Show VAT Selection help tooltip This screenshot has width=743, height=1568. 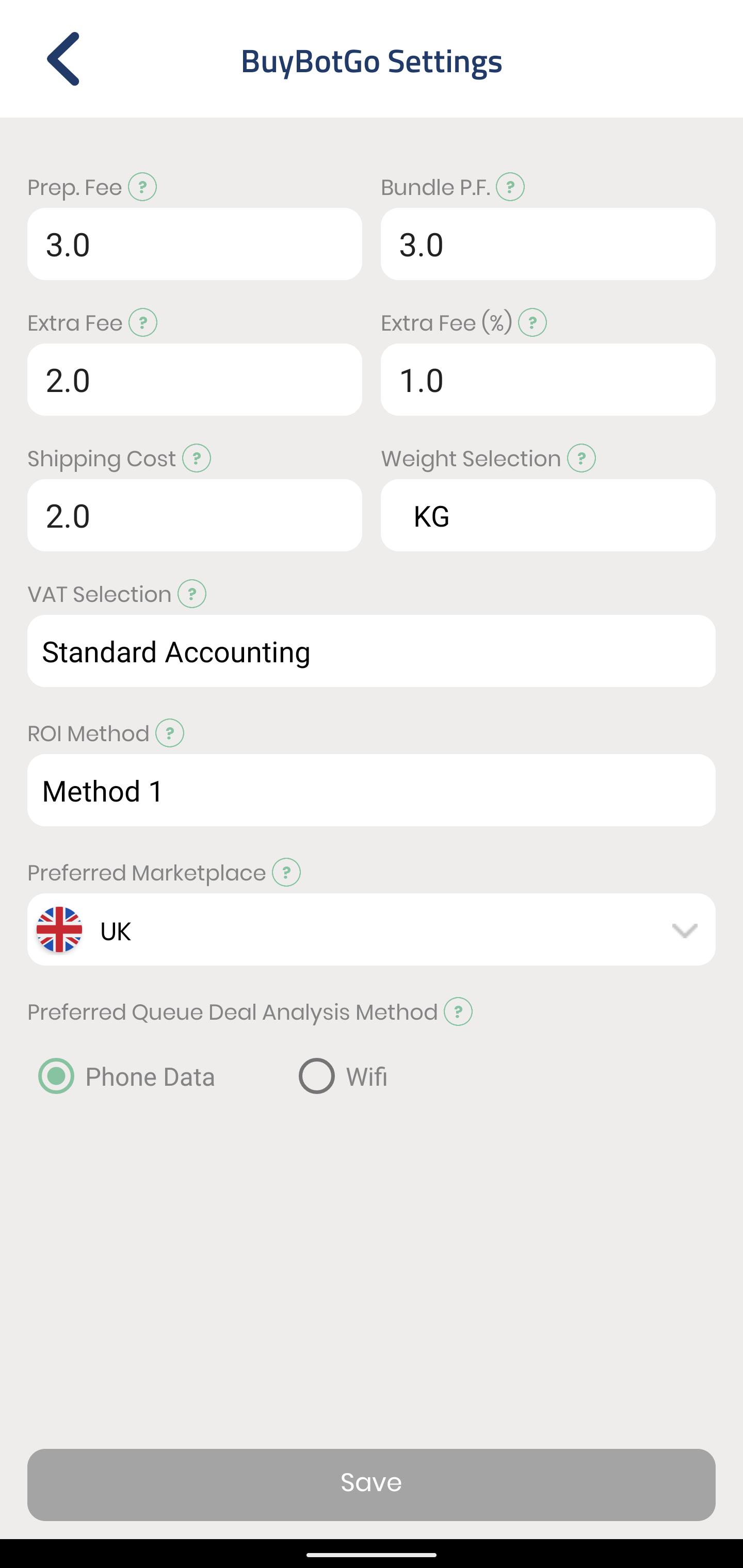192,594
